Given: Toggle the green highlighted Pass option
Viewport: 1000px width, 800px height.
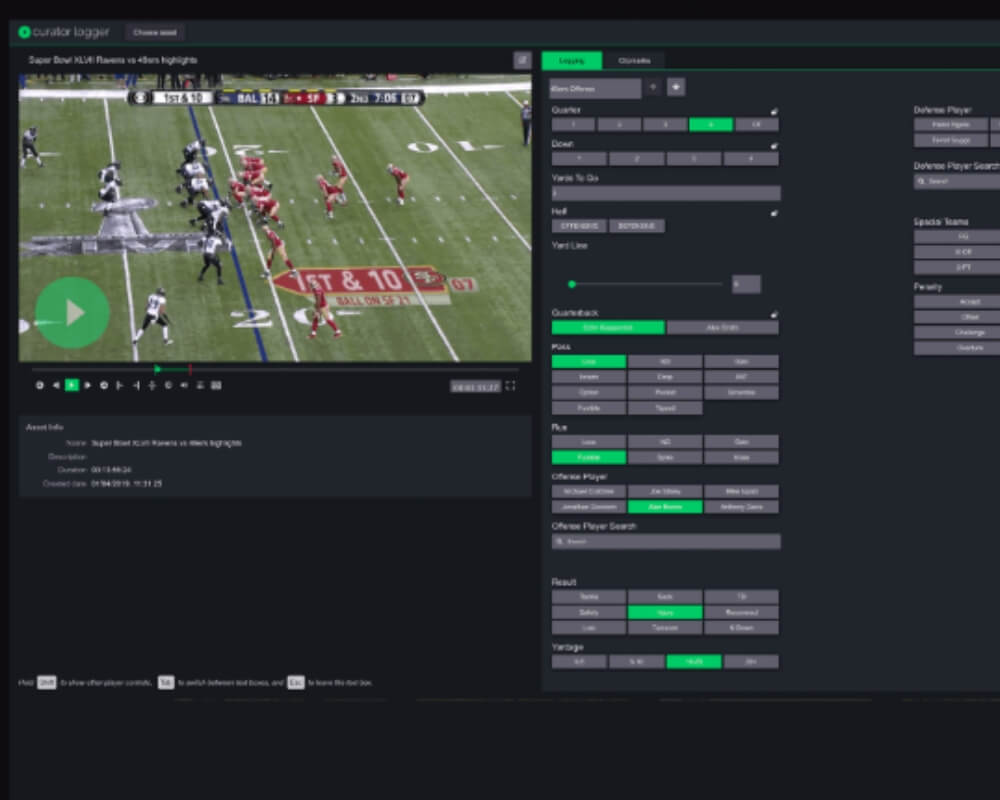Looking at the screenshot, I should coord(589,362).
